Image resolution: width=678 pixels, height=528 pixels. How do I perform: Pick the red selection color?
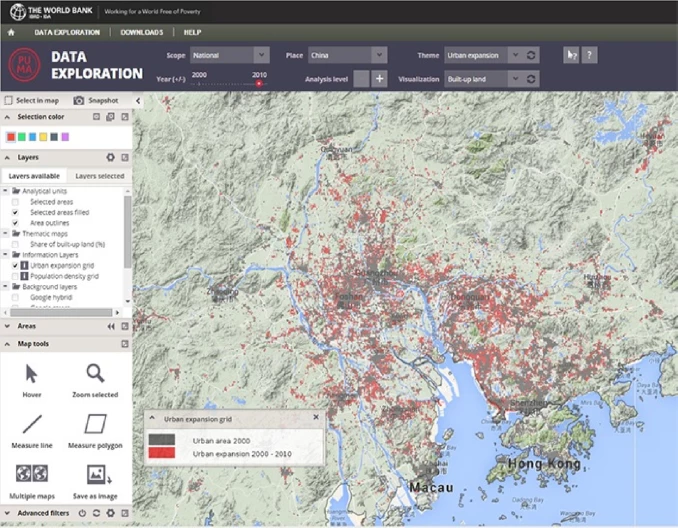[11, 137]
